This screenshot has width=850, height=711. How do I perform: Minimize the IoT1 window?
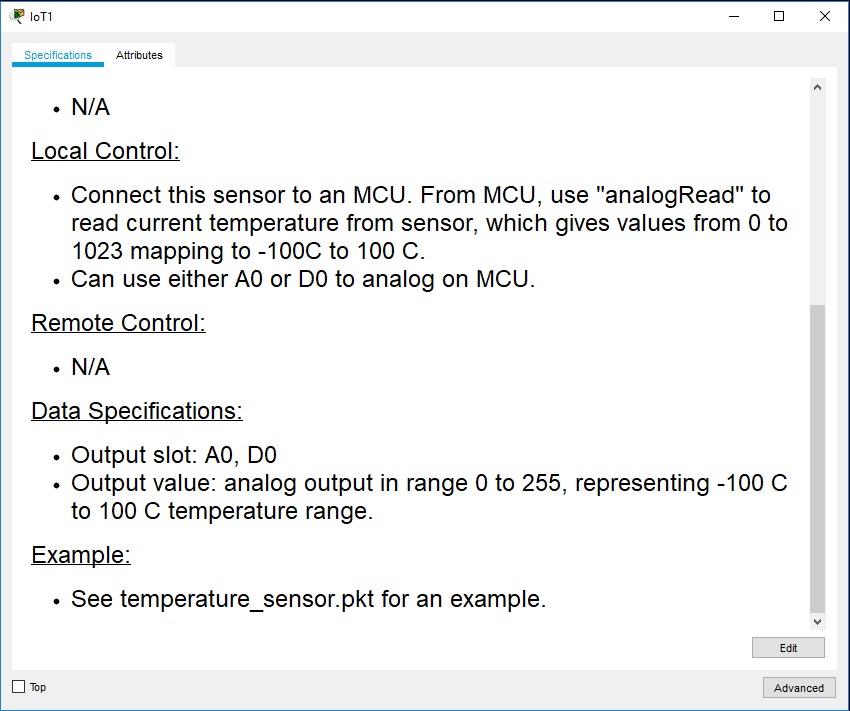coord(733,16)
